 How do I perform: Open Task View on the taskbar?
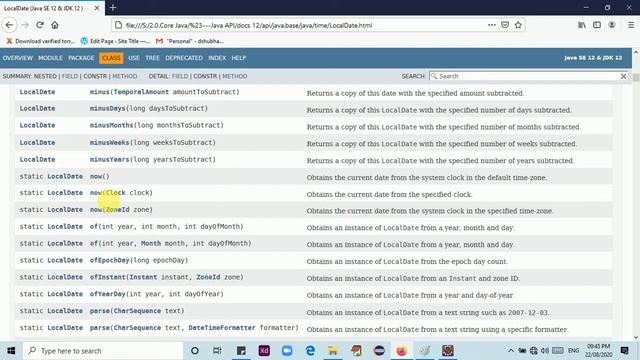pos(217,351)
